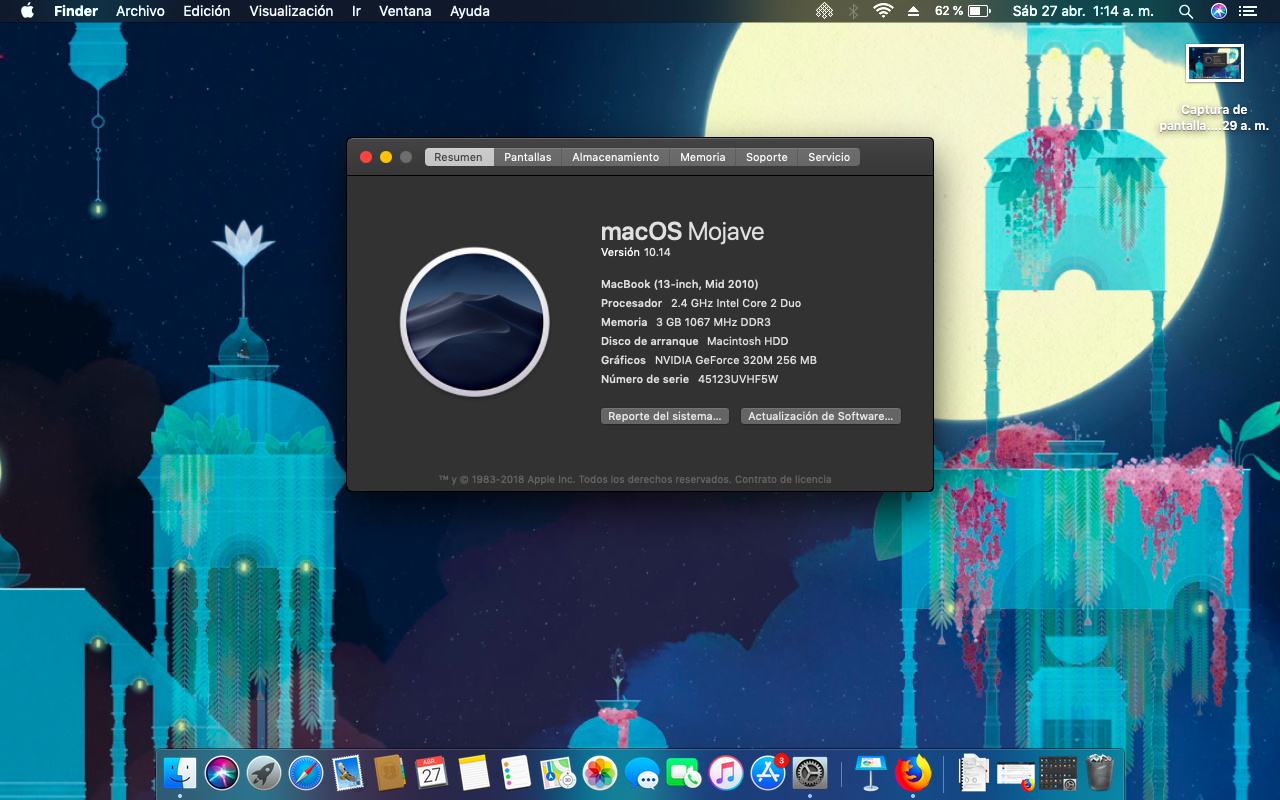
Task: Click the MacBook (13-inch, Mid 2010) text
Action: 680,284
